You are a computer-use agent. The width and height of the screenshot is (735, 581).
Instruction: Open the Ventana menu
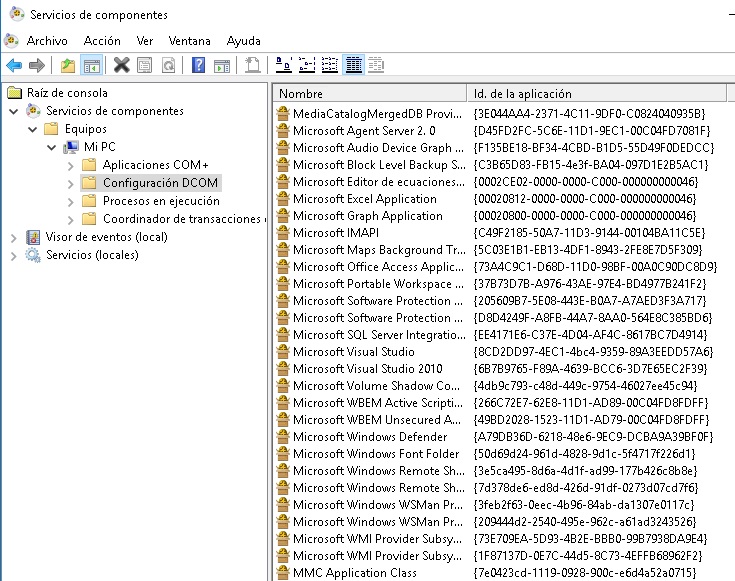pyautogui.click(x=189, y=41)
